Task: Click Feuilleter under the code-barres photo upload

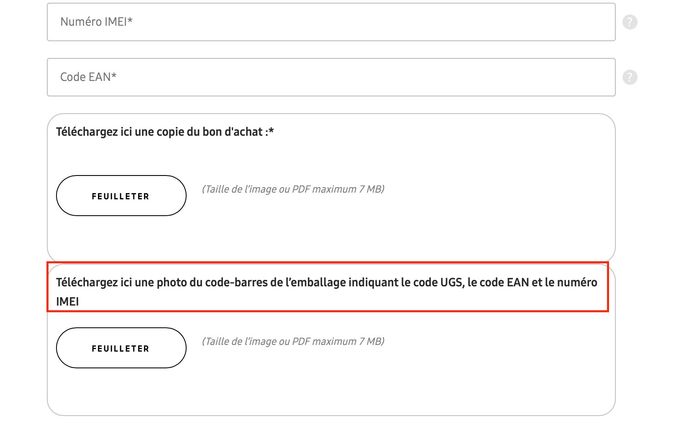Action: [x=121, y=348]
